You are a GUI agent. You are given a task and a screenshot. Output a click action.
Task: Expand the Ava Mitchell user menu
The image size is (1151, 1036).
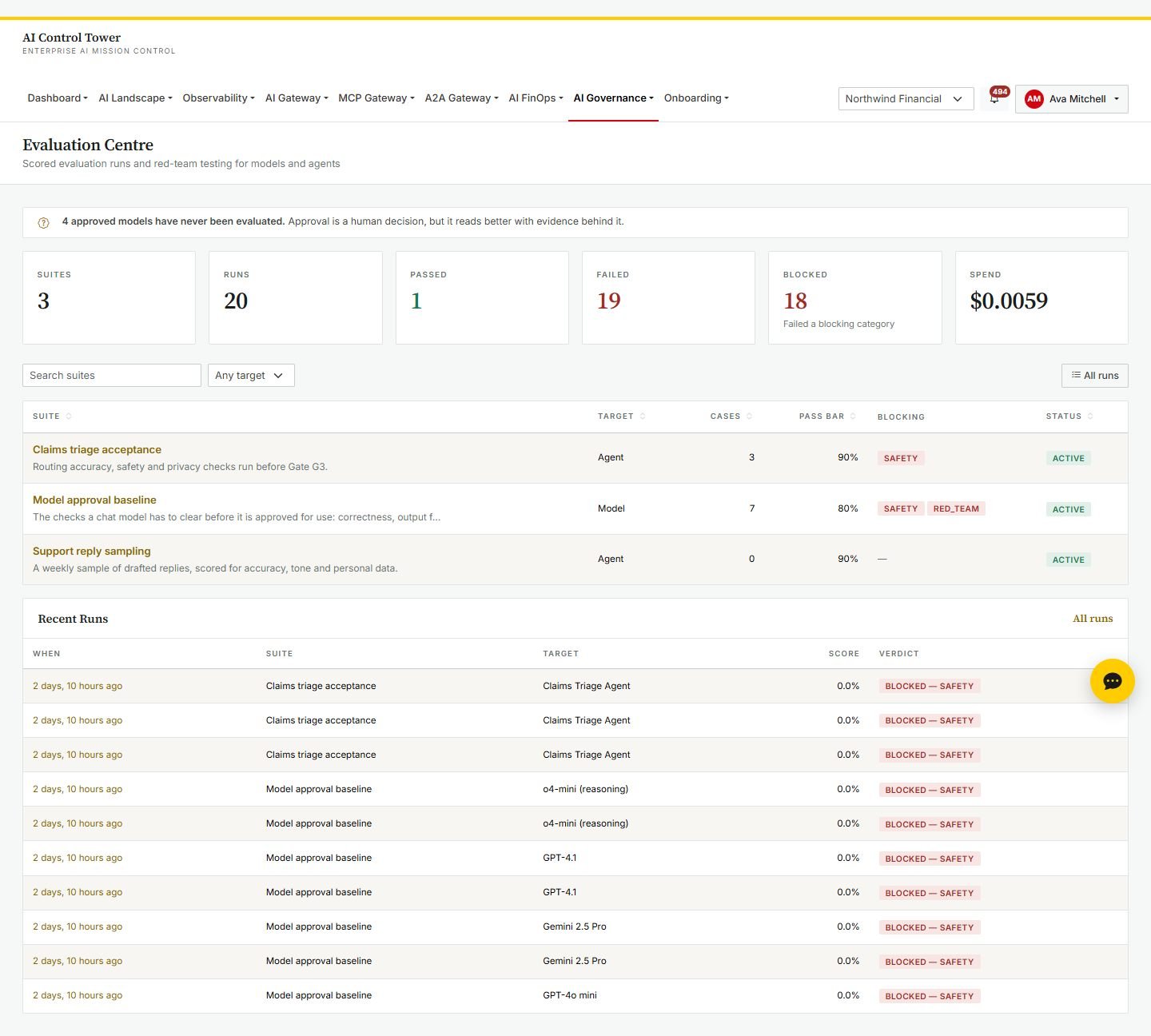coord(1071,99)
